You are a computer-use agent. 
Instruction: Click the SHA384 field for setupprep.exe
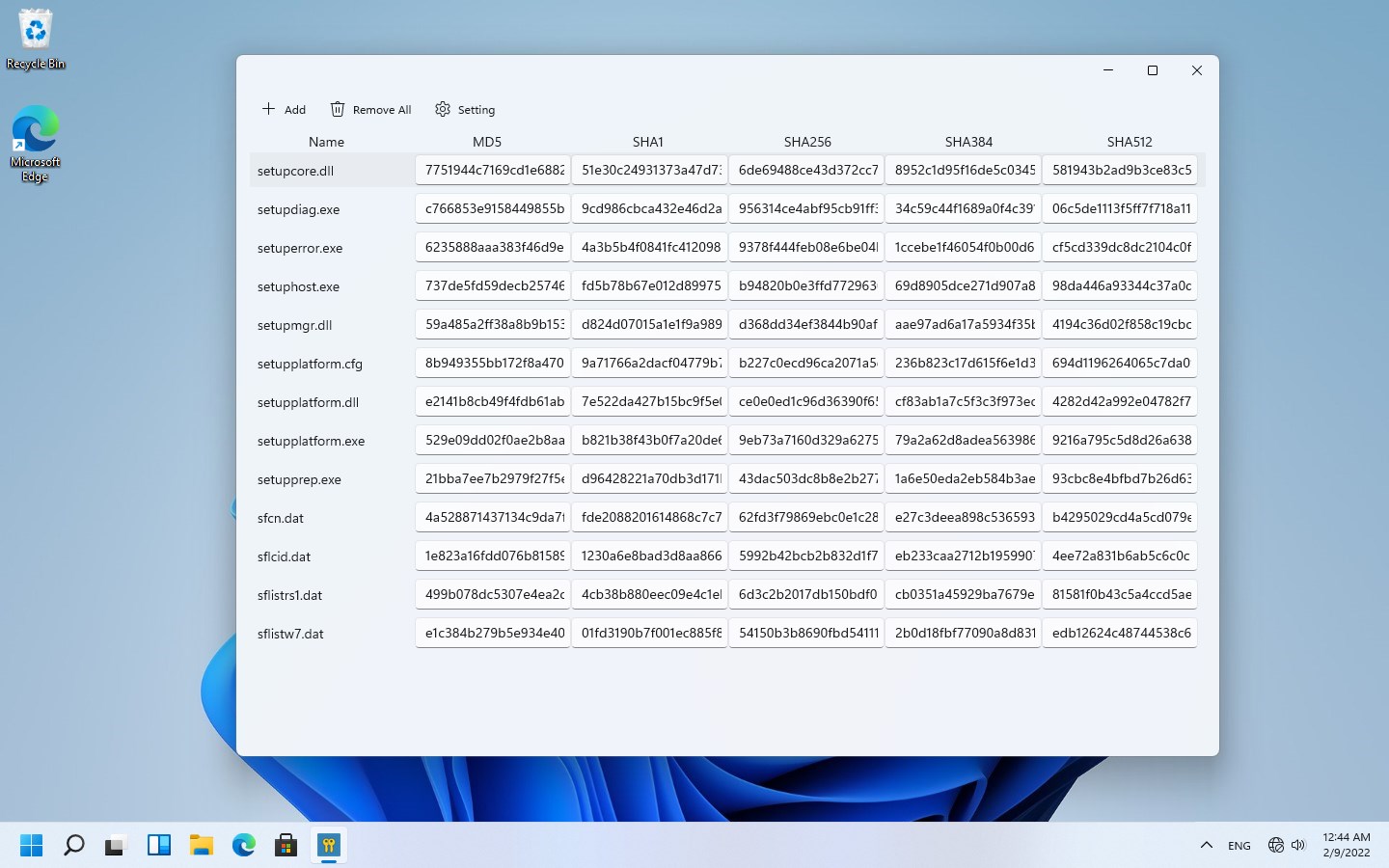coord(963,478)
